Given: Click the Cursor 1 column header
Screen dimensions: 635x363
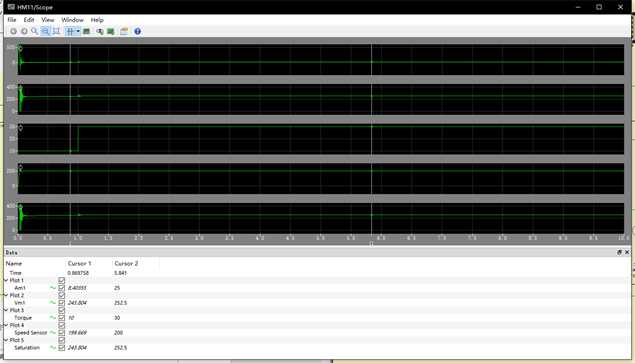Looking at the screenshot, I should pos(79,263).
